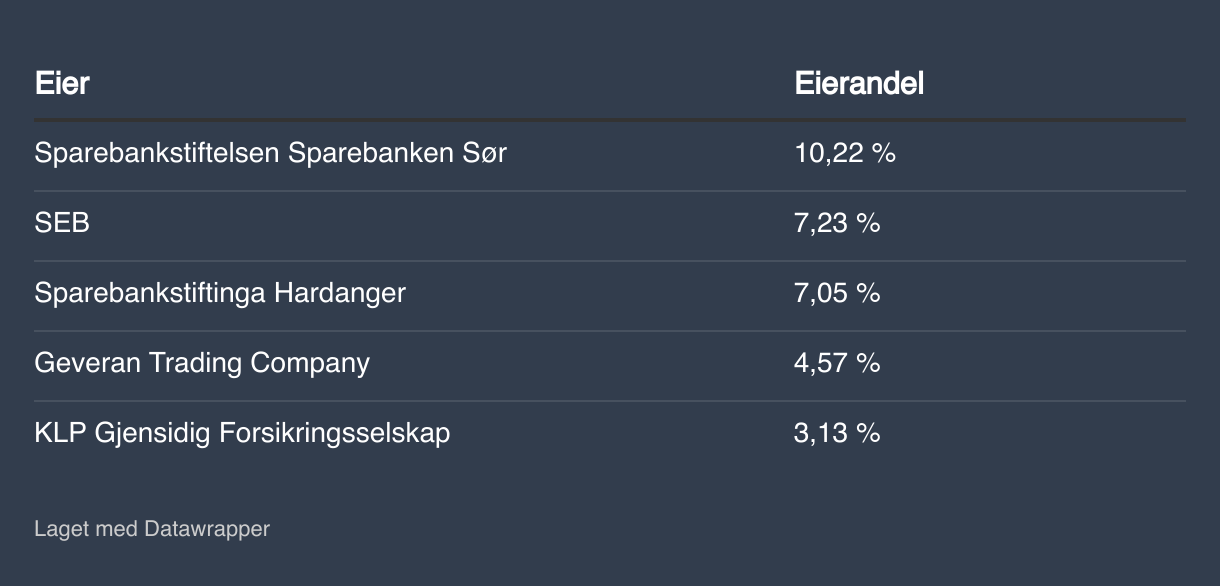
Task: Click the KLP Gjensidig Forsikringsselskap owner name
Action: click(242, 433)
